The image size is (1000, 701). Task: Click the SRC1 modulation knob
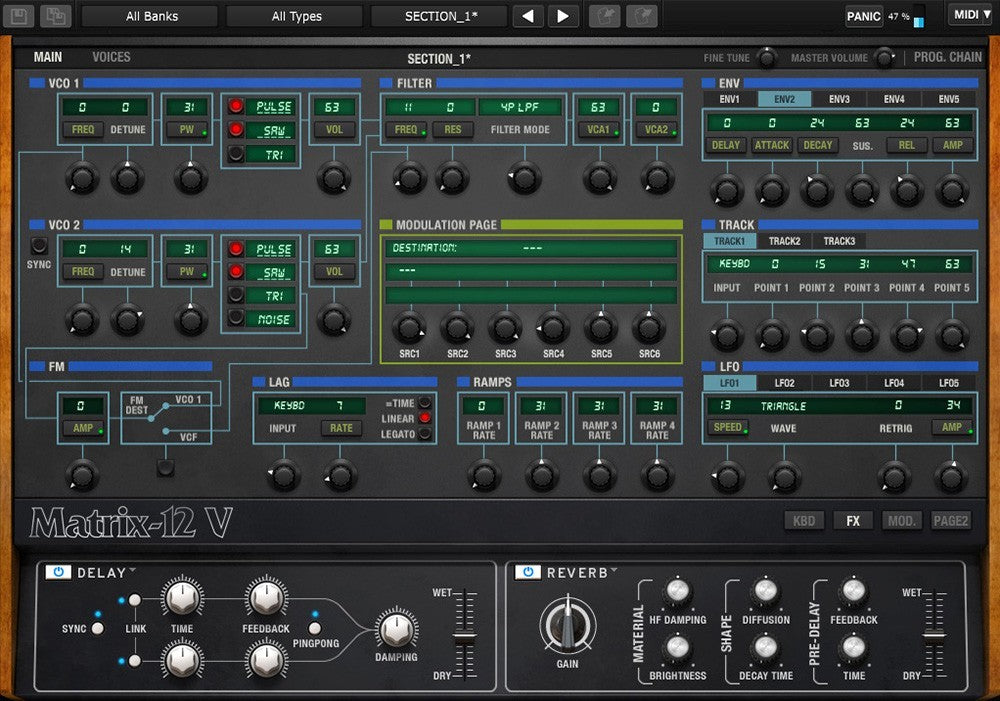pos(409,328)
